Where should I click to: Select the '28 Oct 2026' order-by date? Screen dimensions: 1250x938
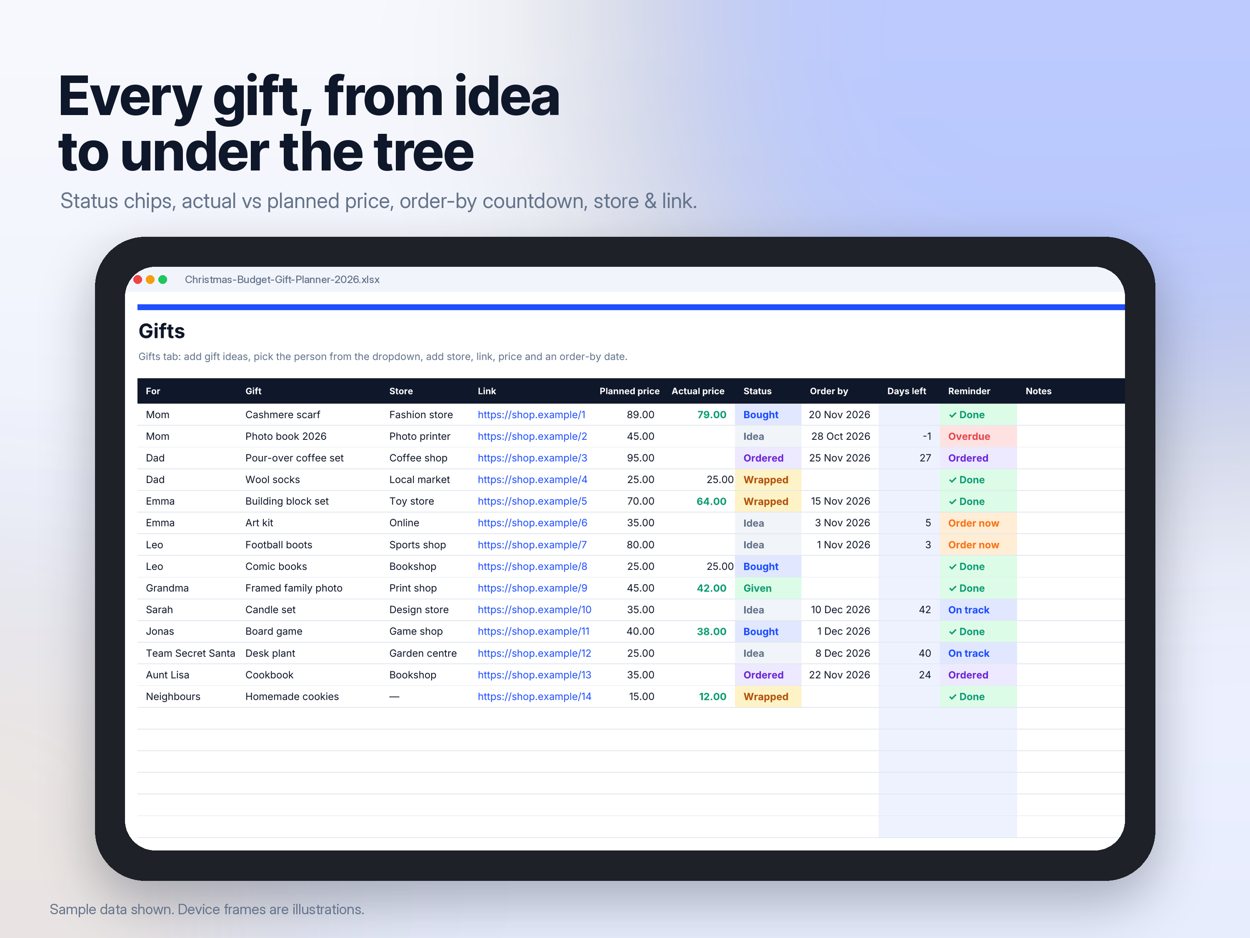(x=840, y=436)
